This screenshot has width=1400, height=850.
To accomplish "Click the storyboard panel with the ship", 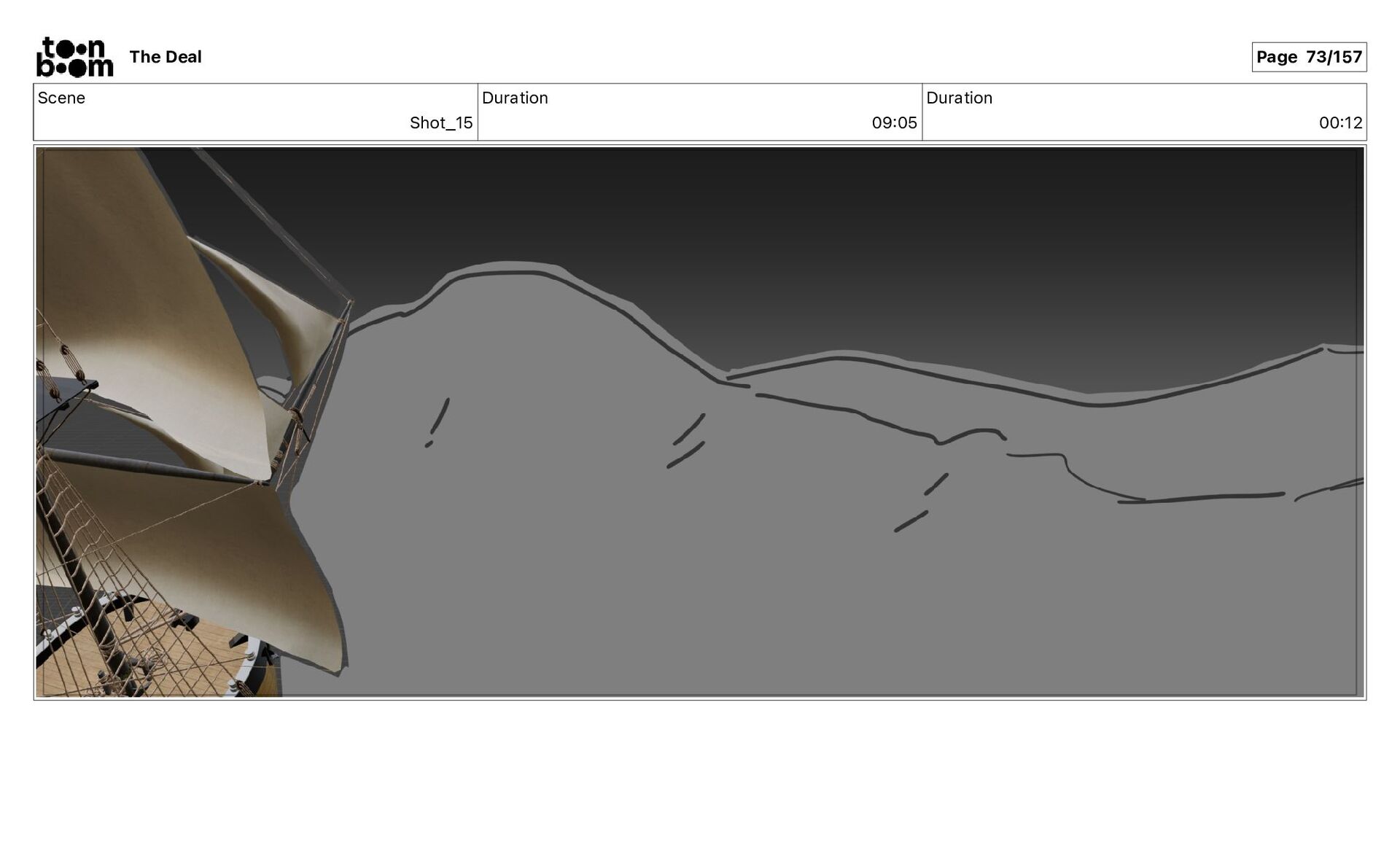I will (700, 422).
